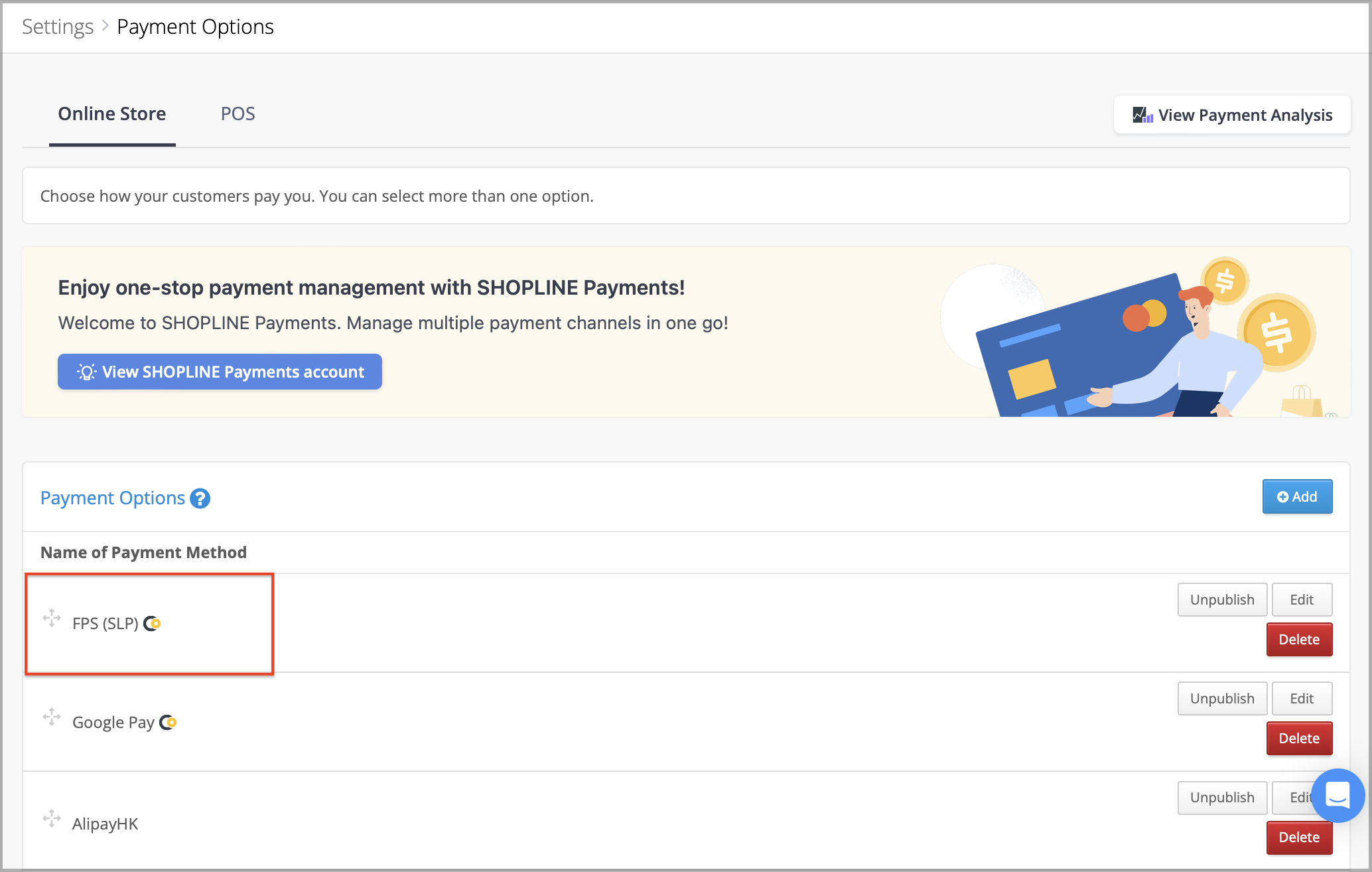Click the SHOPLINE Payments badge beside Google Pay
Viewport: 1372px width, 872px height.
click(168, 722)
